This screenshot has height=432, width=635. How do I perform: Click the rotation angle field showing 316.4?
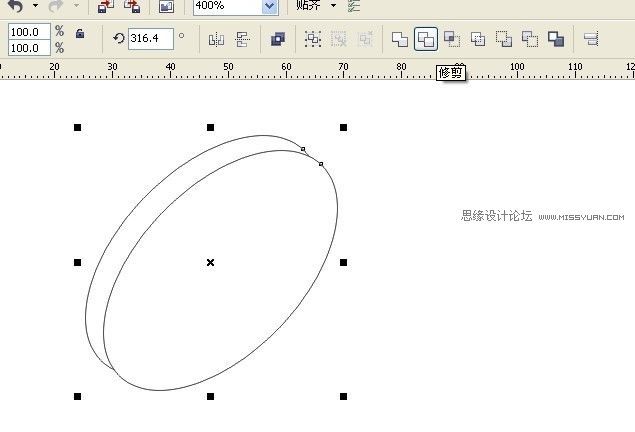click(150, 39)
